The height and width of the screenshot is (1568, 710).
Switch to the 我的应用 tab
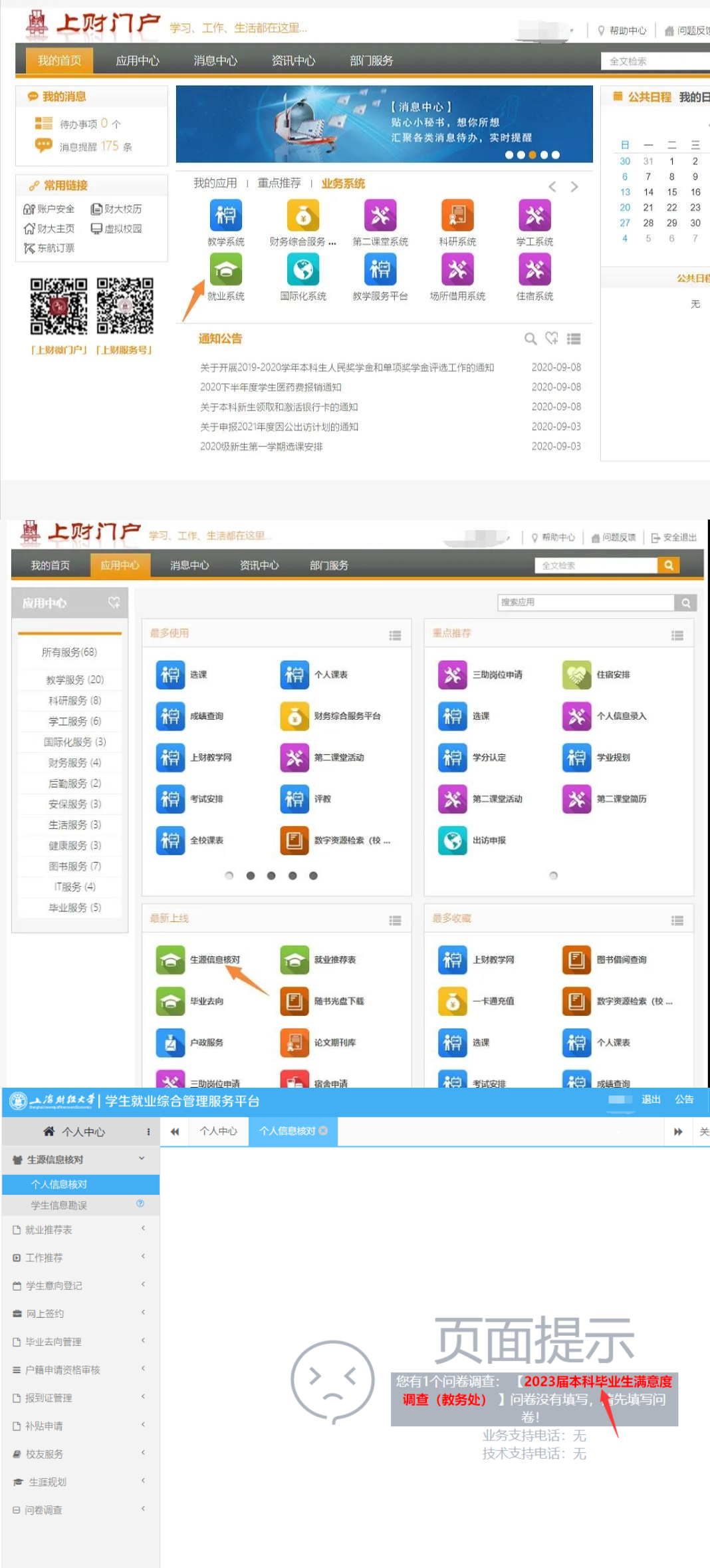215,183
